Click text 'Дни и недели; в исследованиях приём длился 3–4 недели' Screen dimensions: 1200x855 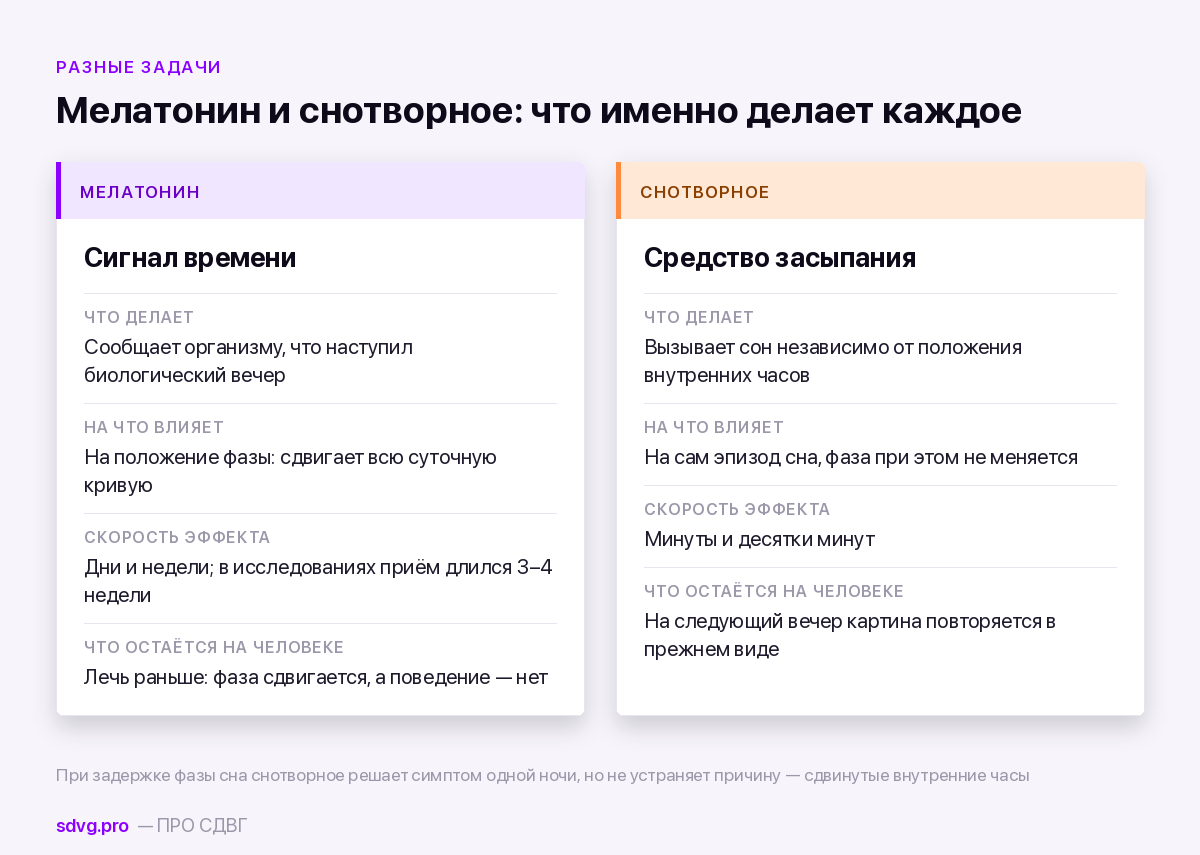coord(318,581)
